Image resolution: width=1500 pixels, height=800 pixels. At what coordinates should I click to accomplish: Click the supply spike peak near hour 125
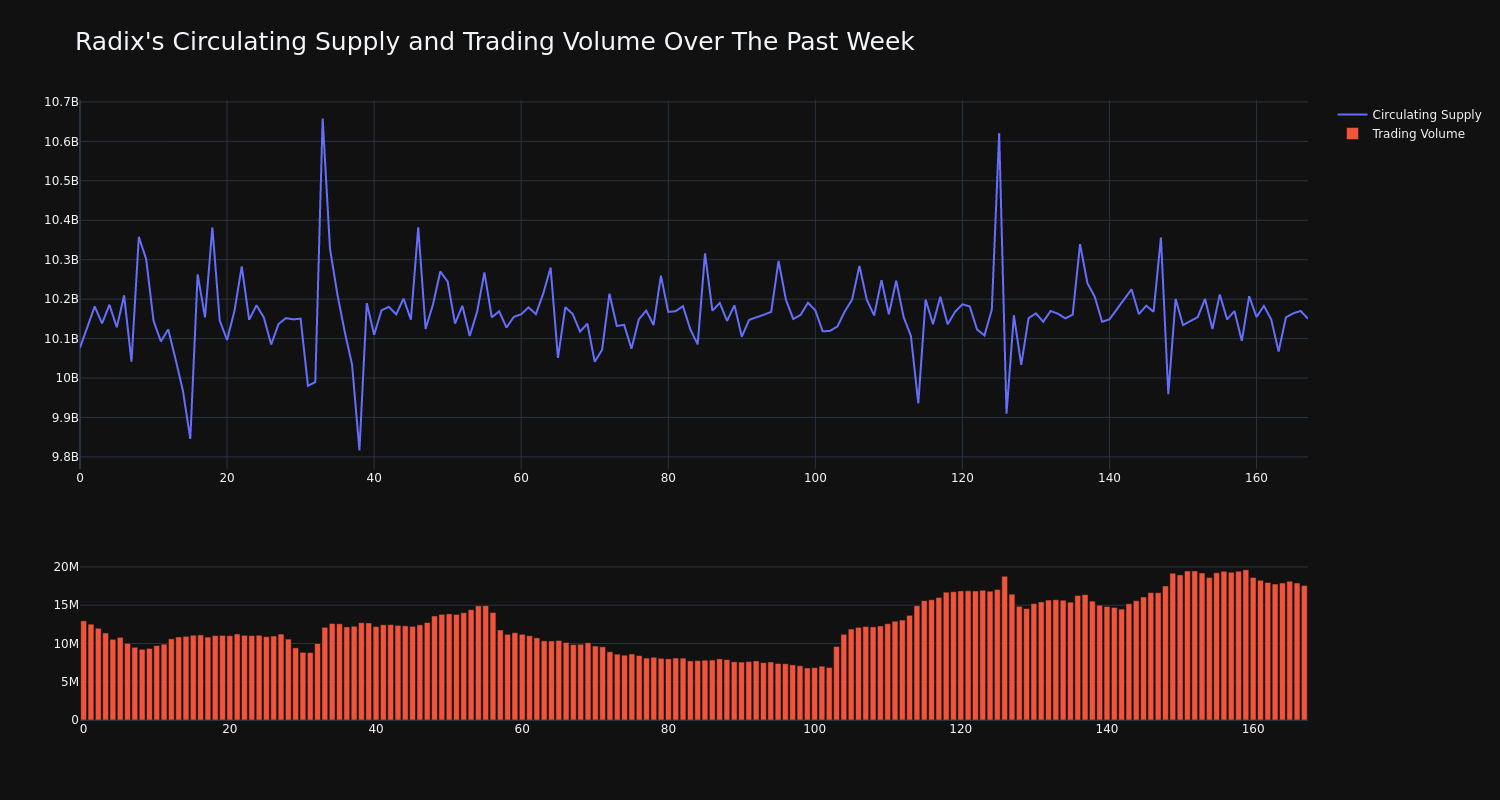click(999, 134)
